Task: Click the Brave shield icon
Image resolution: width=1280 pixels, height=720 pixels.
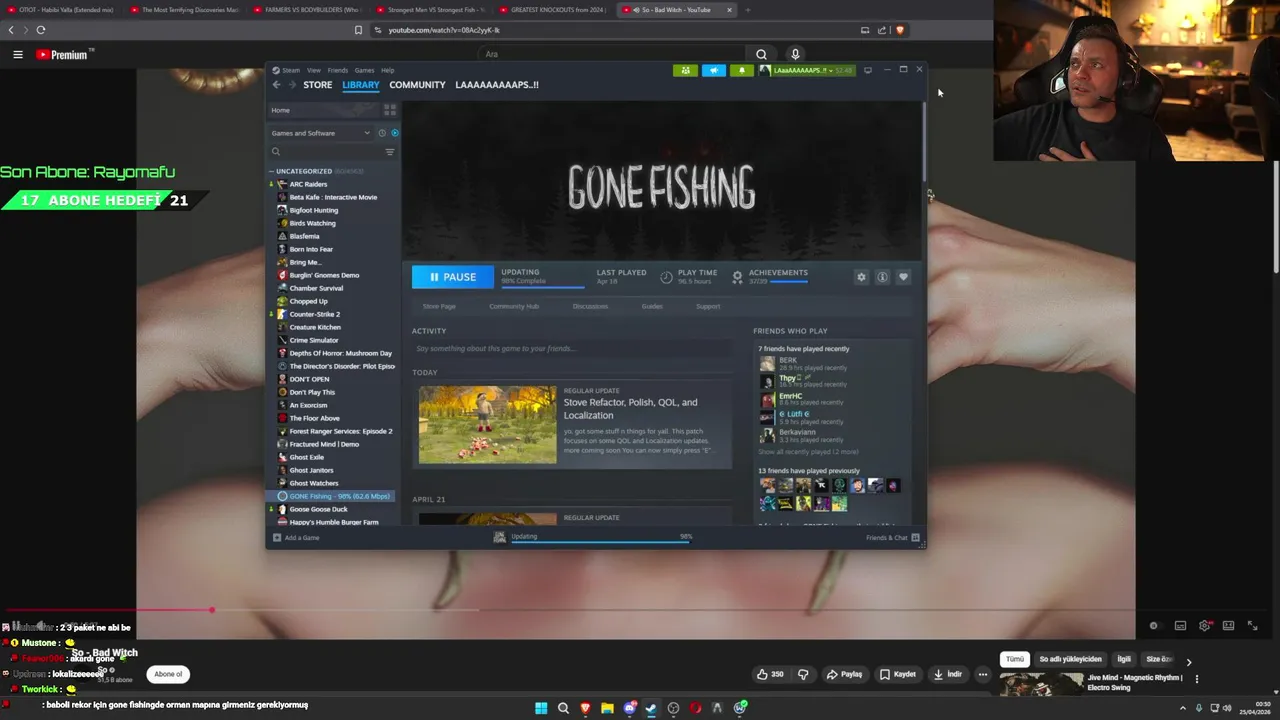Action: [x=900, y=30]
